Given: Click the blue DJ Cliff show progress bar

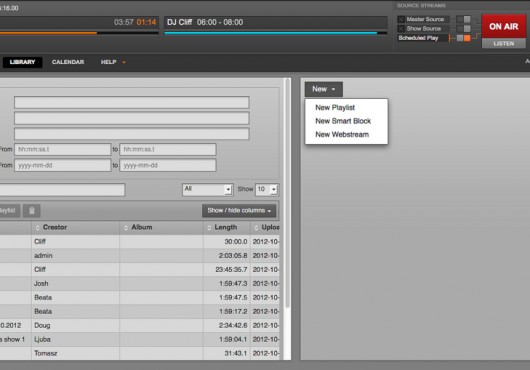Looking at the screenshot, I should 276,33.
